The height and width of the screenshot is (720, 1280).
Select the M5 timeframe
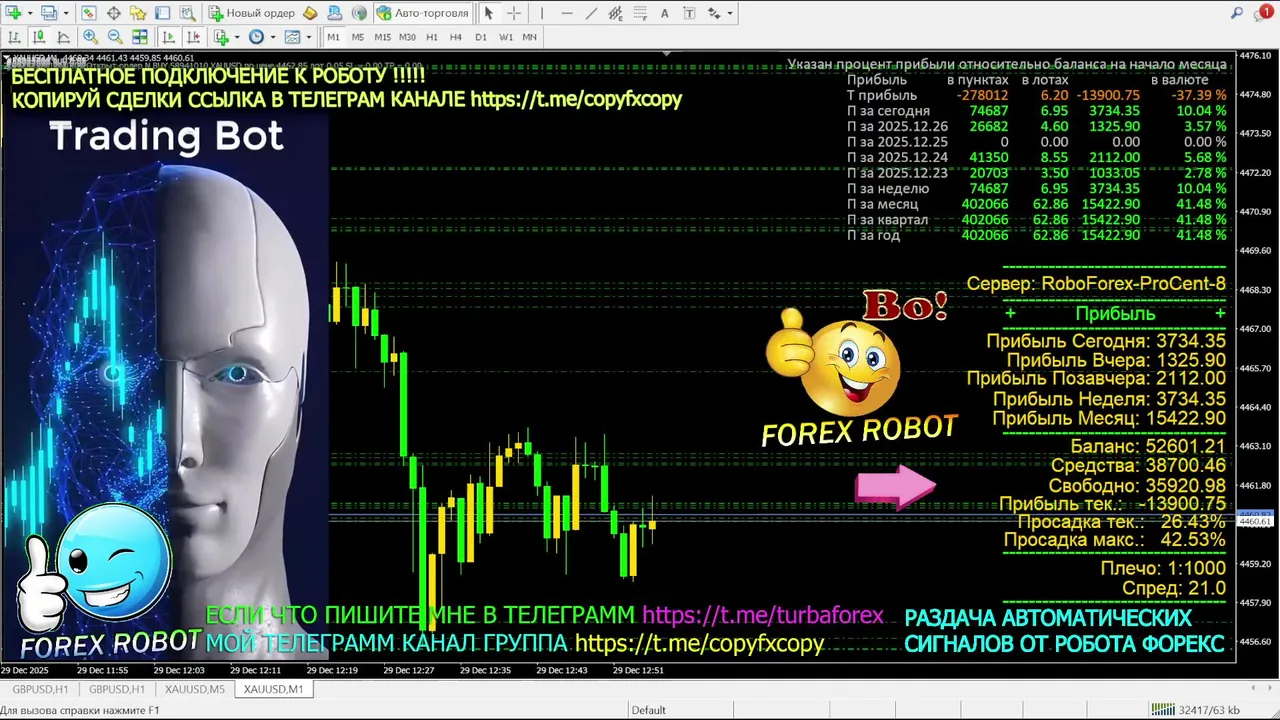click(358, 37)
